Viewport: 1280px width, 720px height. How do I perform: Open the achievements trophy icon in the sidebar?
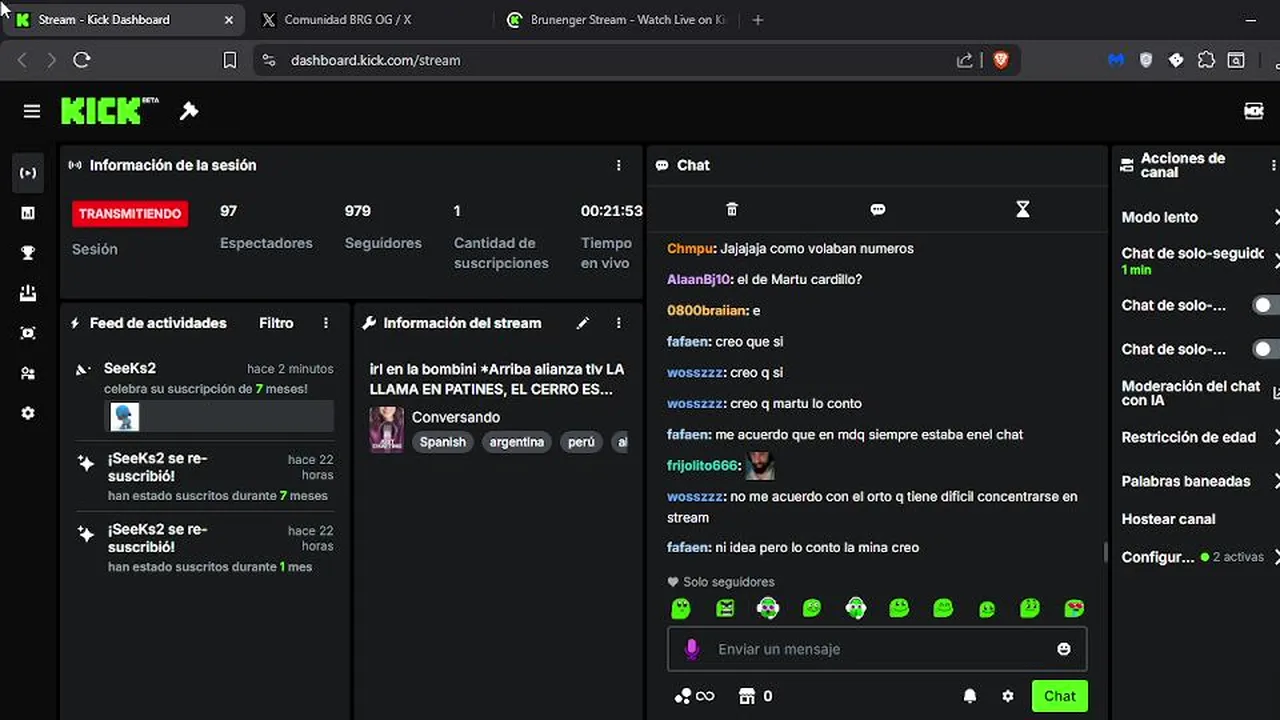point(28,253)
